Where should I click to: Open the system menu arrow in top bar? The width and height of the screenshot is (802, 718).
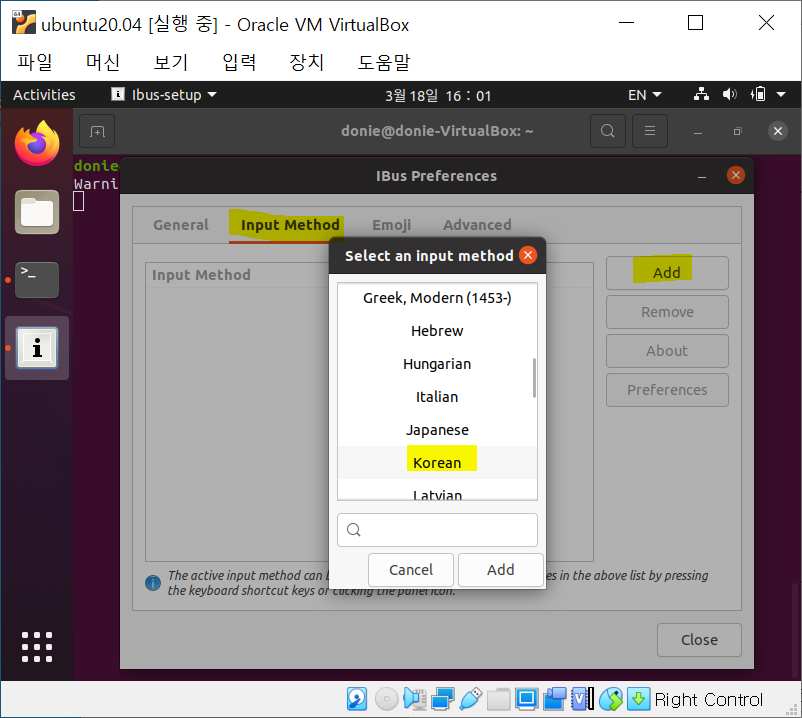click(x=781, y=95)
